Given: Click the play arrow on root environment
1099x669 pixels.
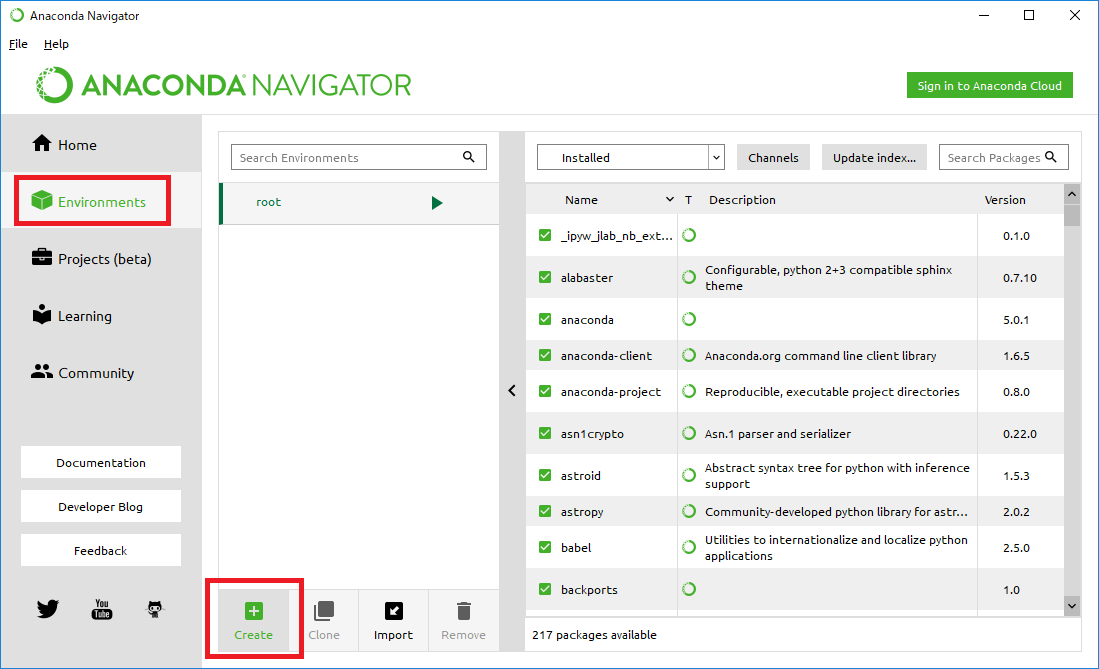Looking at the screenshot, I should (x=437, y=203).
